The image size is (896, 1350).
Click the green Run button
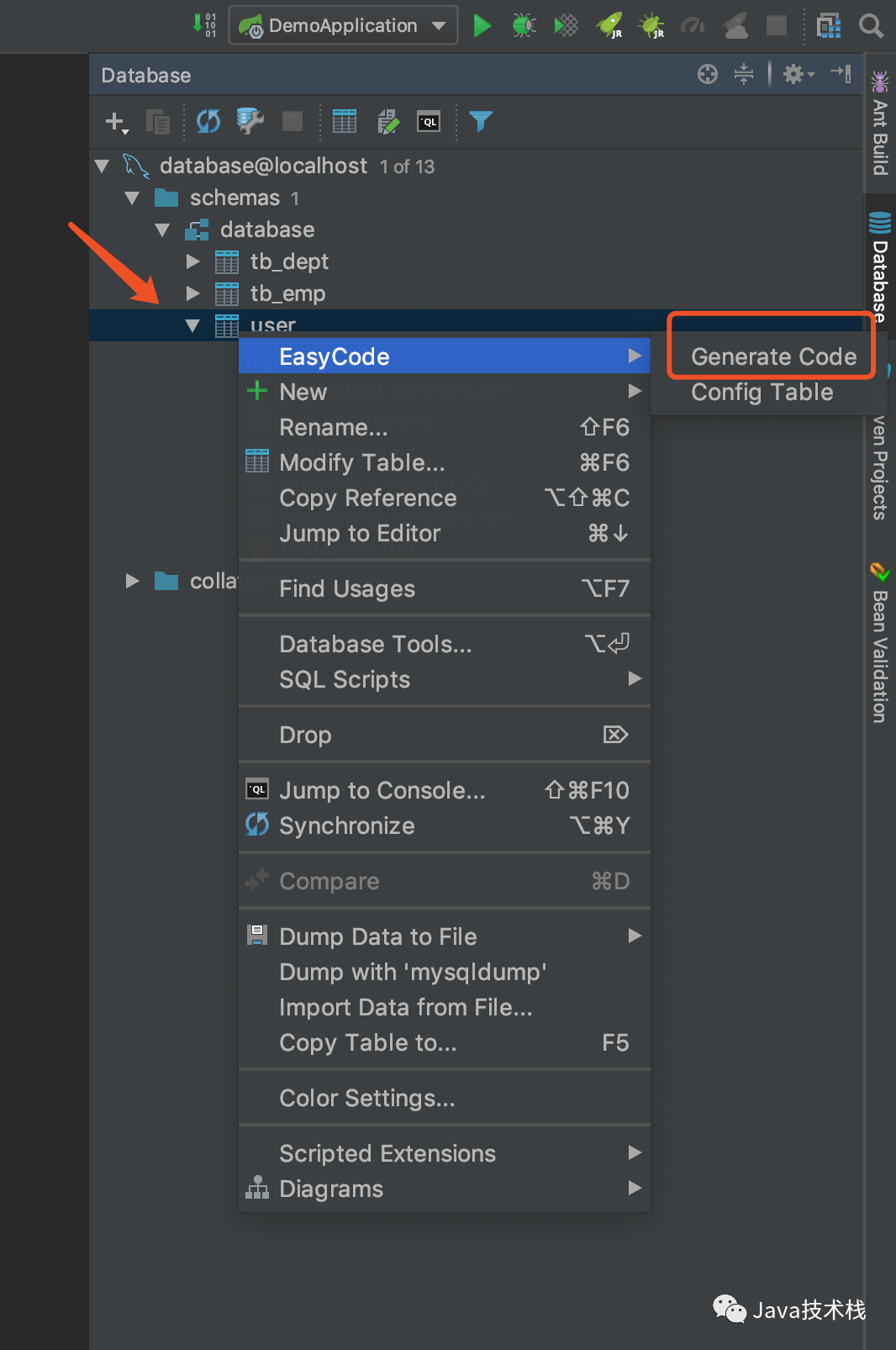pos(482,26)
